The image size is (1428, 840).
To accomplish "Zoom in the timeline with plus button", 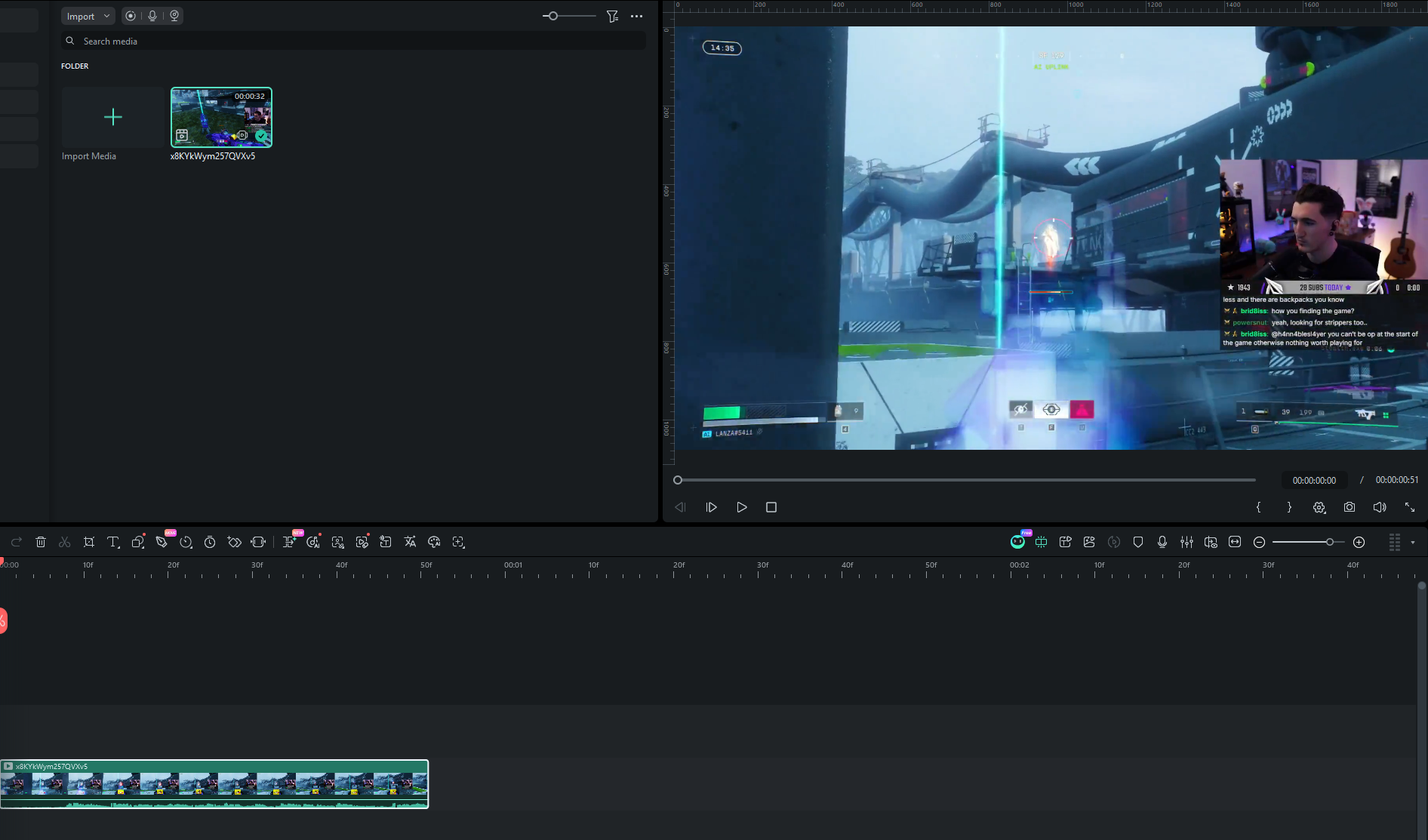I will (x=1359, y=542).
